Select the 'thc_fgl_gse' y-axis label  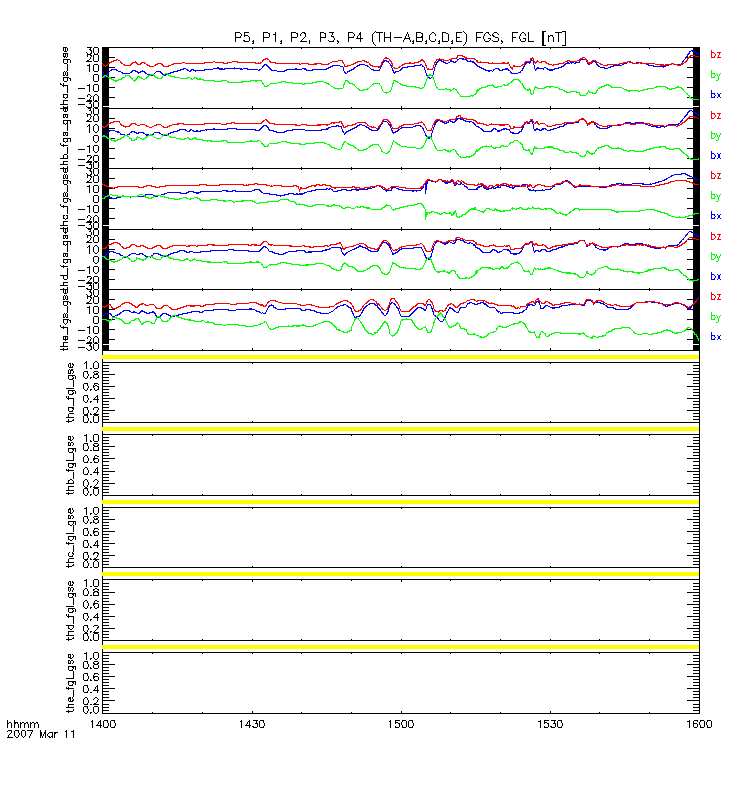click(70, 537)
